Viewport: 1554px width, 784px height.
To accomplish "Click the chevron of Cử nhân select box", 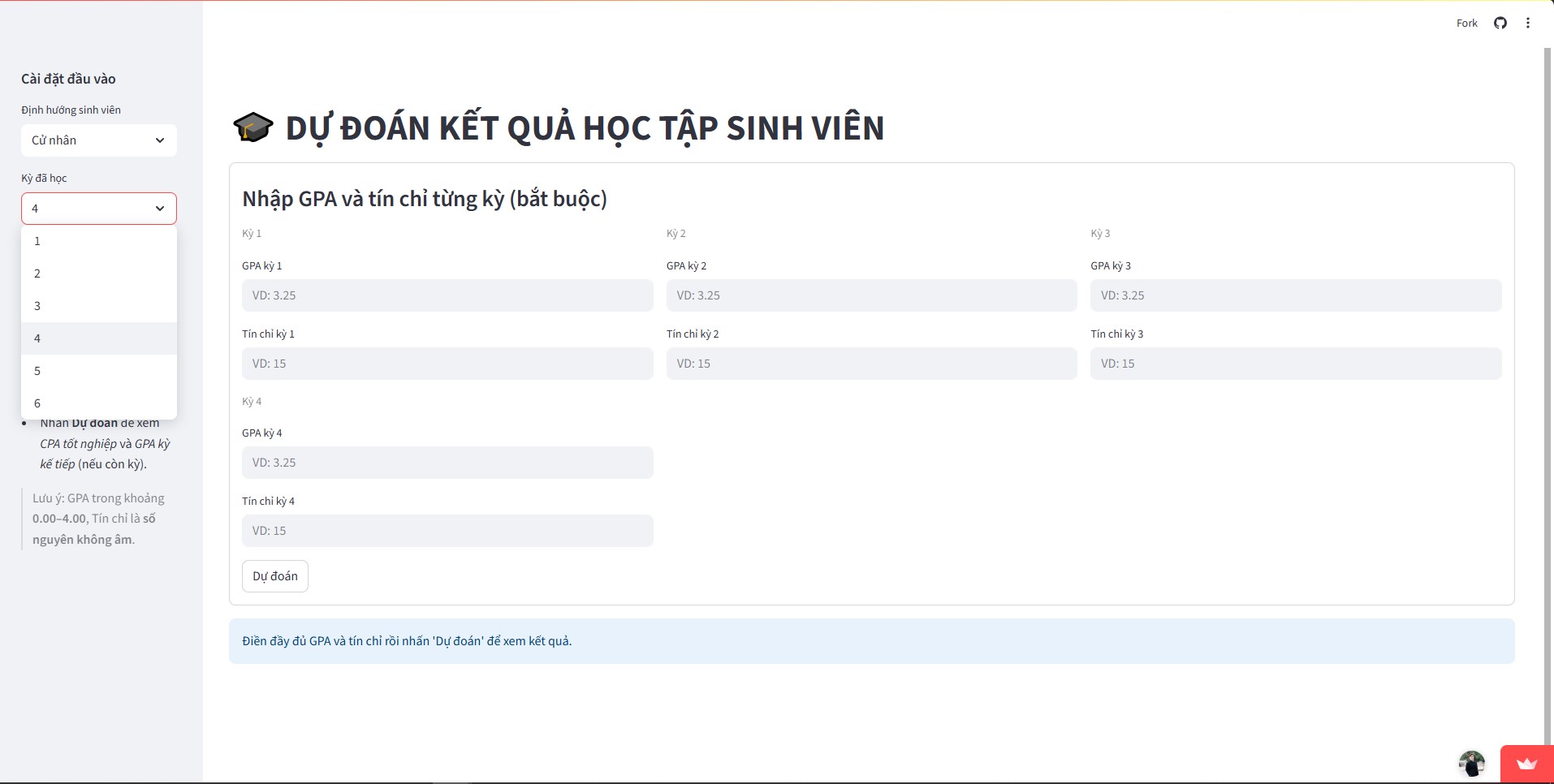I will (x=160, y=140).
